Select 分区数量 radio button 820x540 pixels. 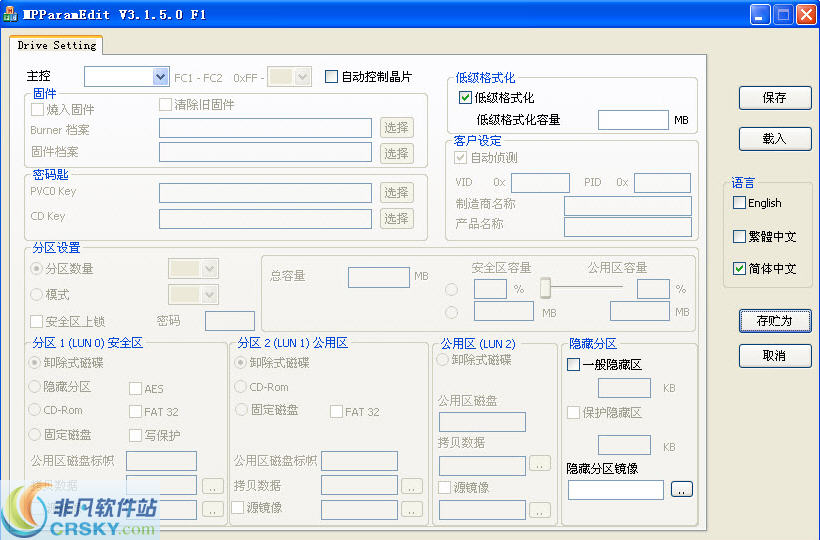click(x=37, y=269)
